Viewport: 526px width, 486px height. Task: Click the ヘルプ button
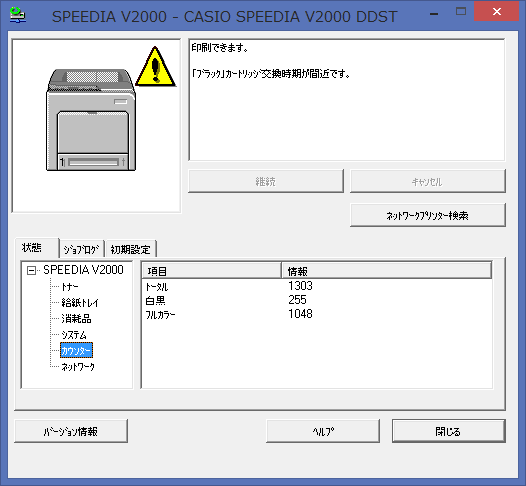click(x=323, y=431)
